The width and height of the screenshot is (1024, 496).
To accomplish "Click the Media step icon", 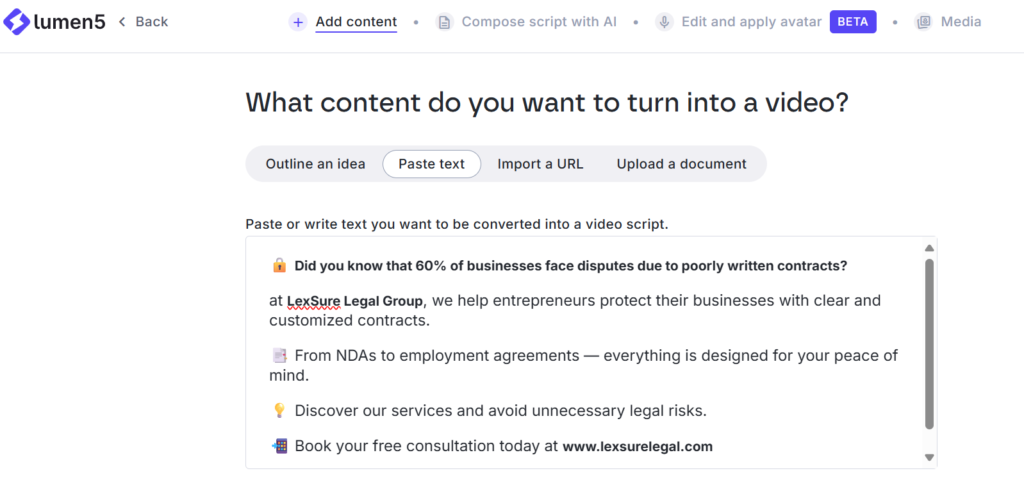I will pyautogui.click(x=924, y=22).
